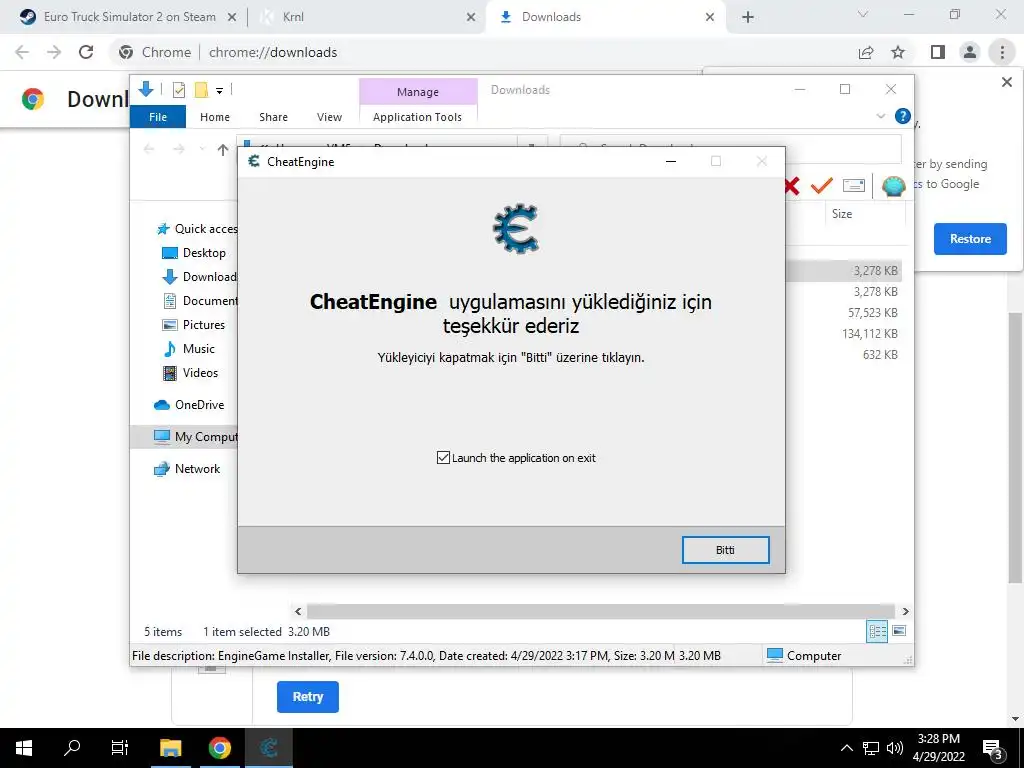Click the red X delete icon in Explorer
Screen dimensions: 1024x768
791,186
